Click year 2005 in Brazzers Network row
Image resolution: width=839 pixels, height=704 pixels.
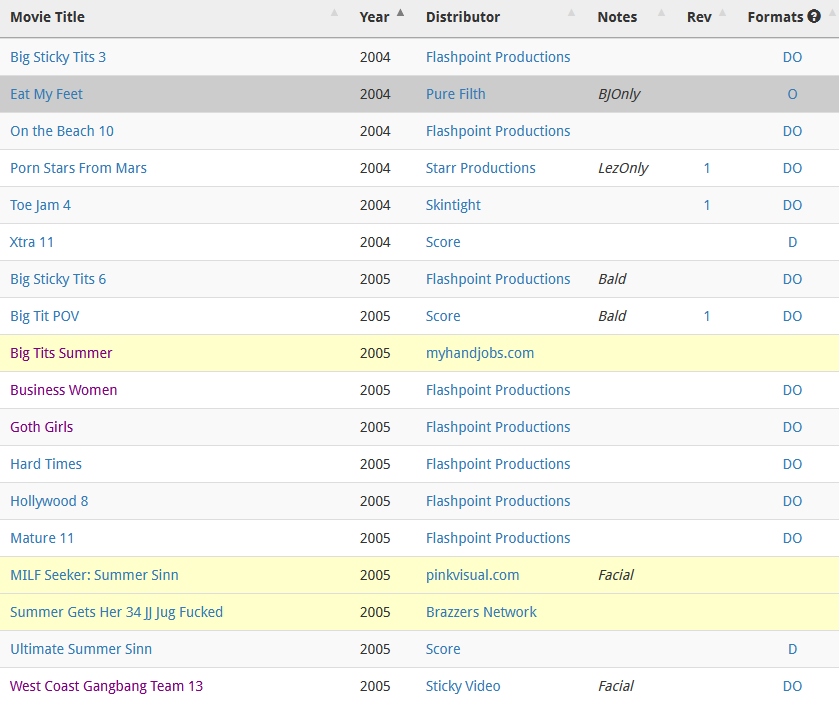point(375,612)
